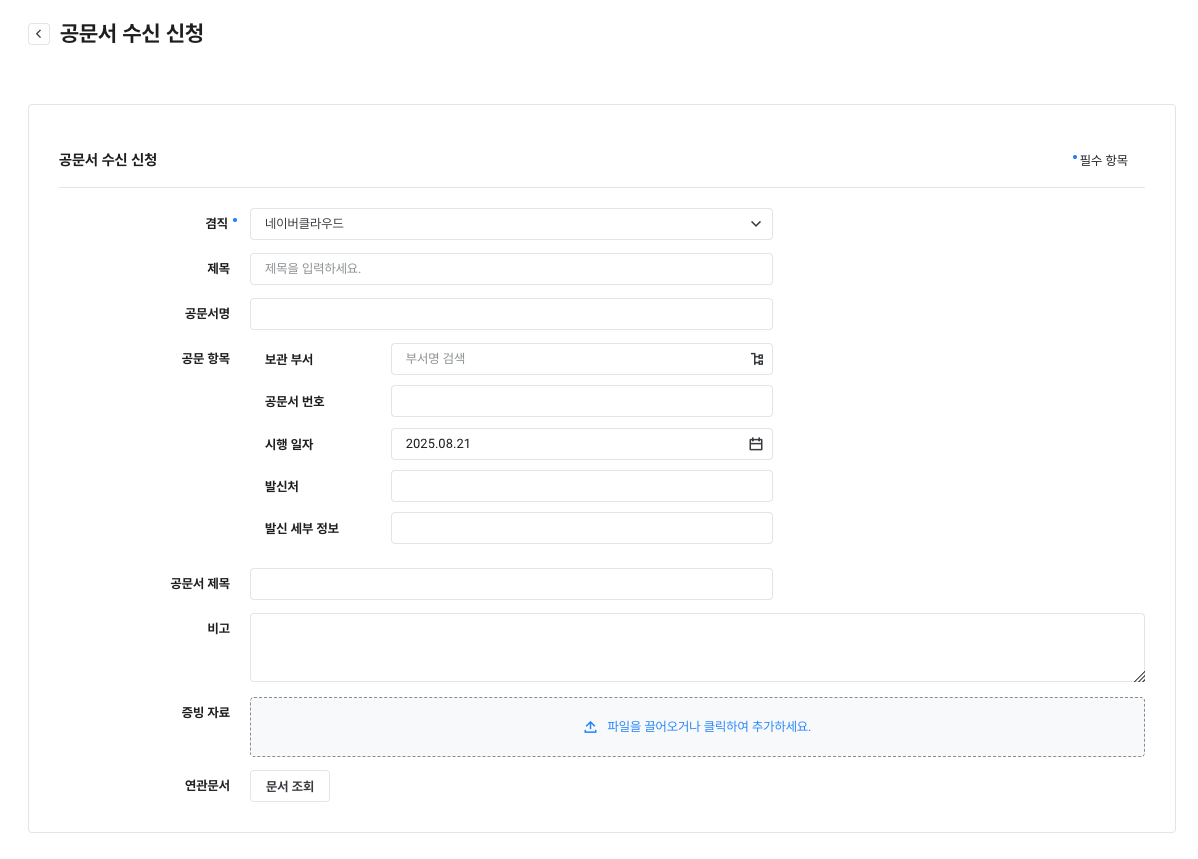Click the chevron arrow in the 겸직 field
Image resolution: width=1198 pixels, height=859 pixels.
click(756, 224)
